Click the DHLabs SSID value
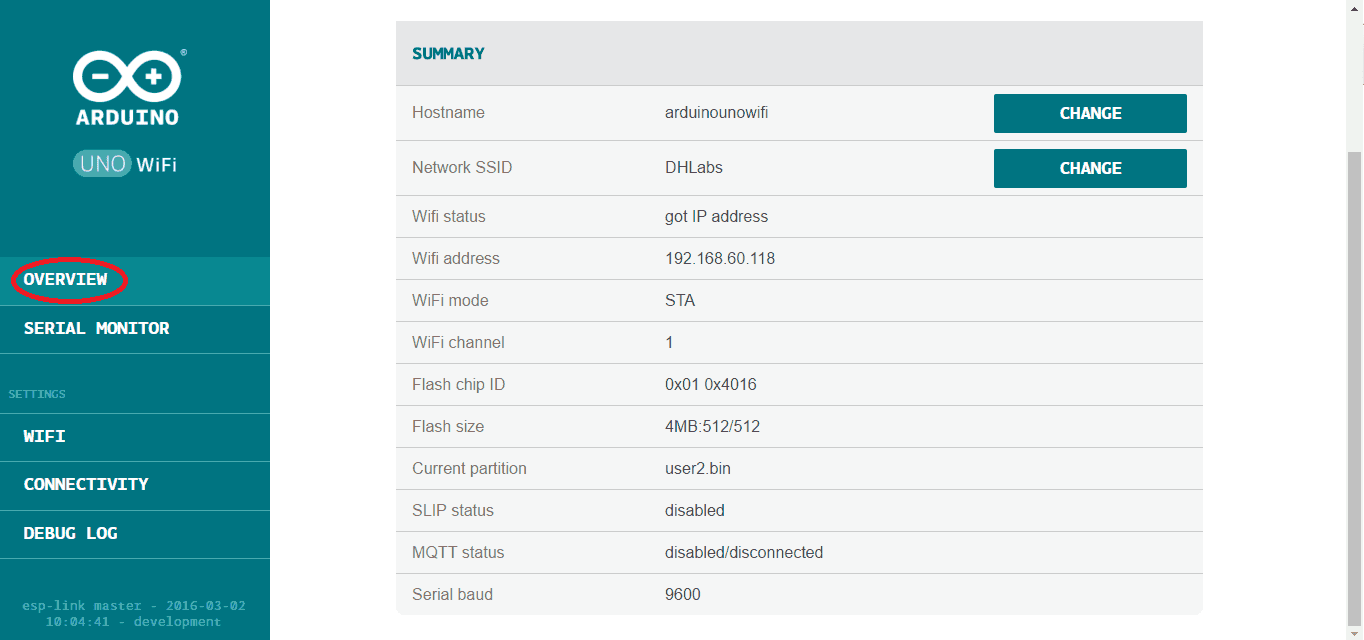 (693, 168)
